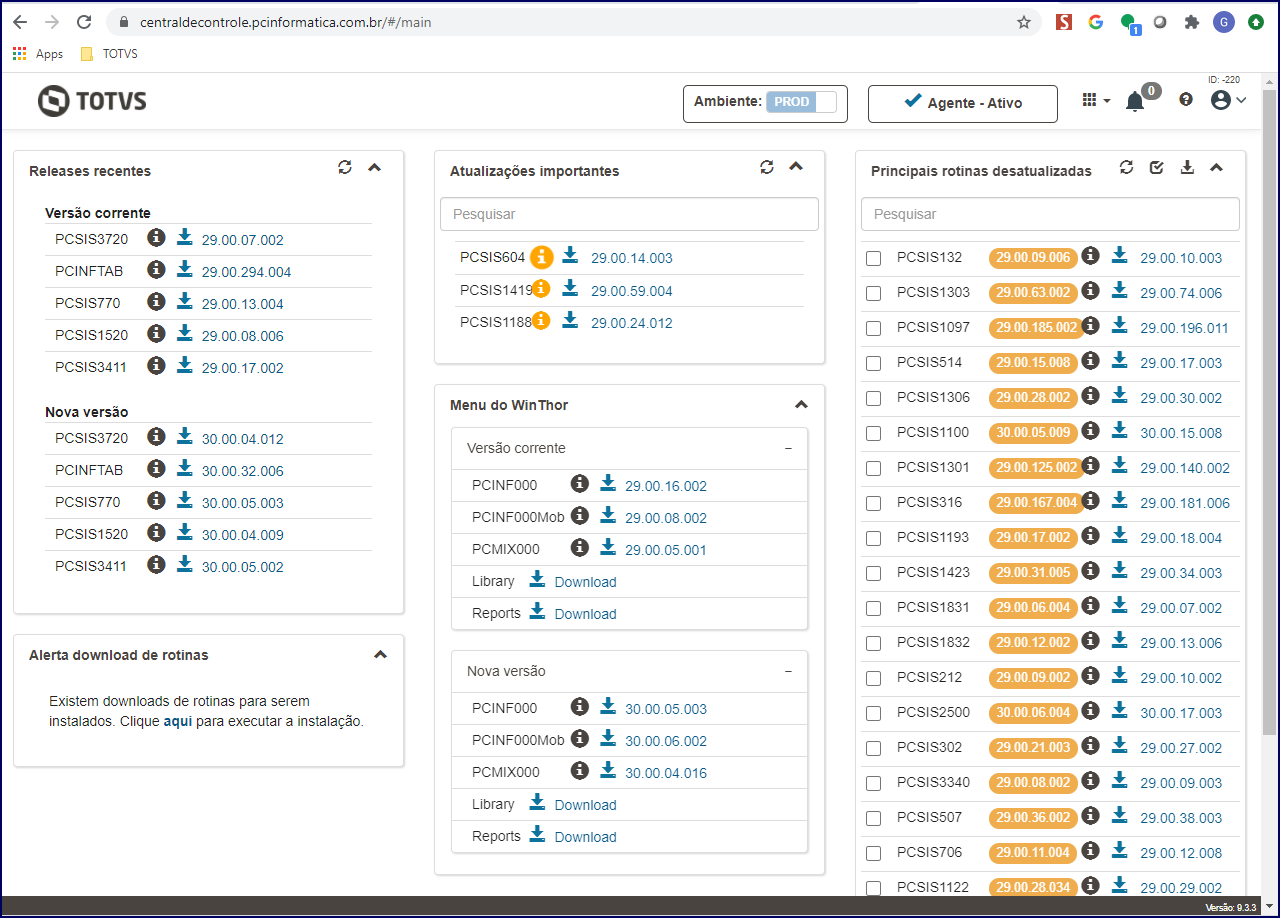Click download icon for PCSIS1097 row

[x=1120, y=326]
